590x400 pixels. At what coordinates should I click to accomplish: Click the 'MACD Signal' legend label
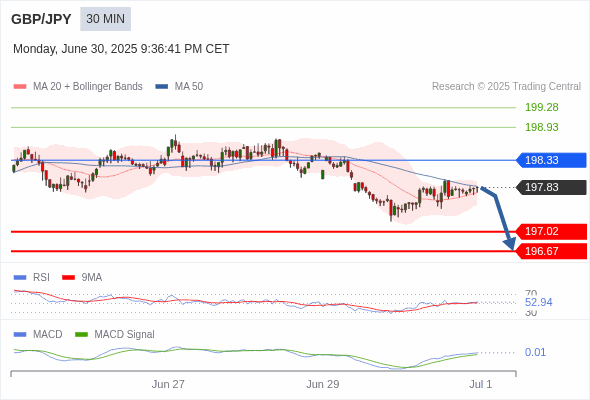point(124,335)
